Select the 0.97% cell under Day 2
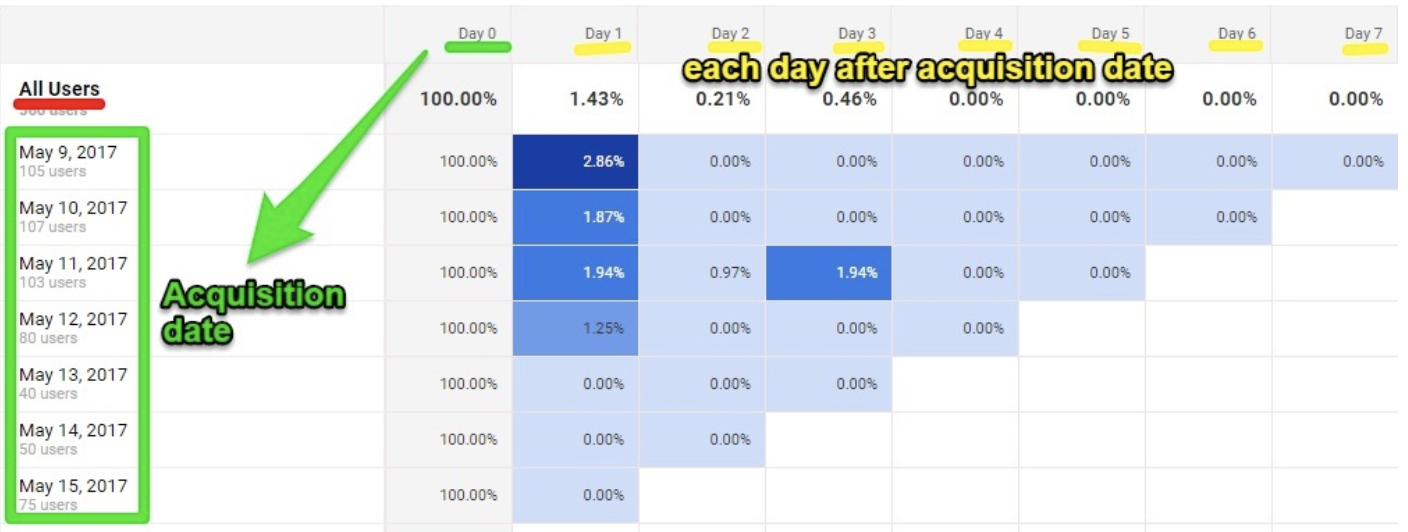The height and width of the screenshot is (532, 1408). [x=702, y=273]
